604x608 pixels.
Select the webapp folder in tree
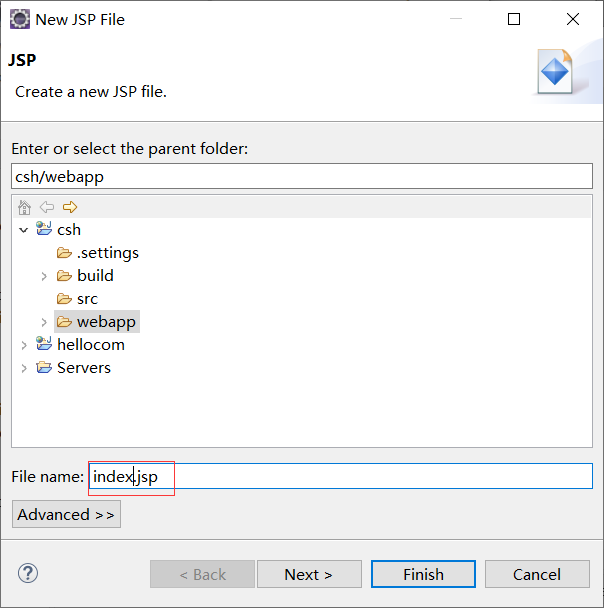[105, 322]
